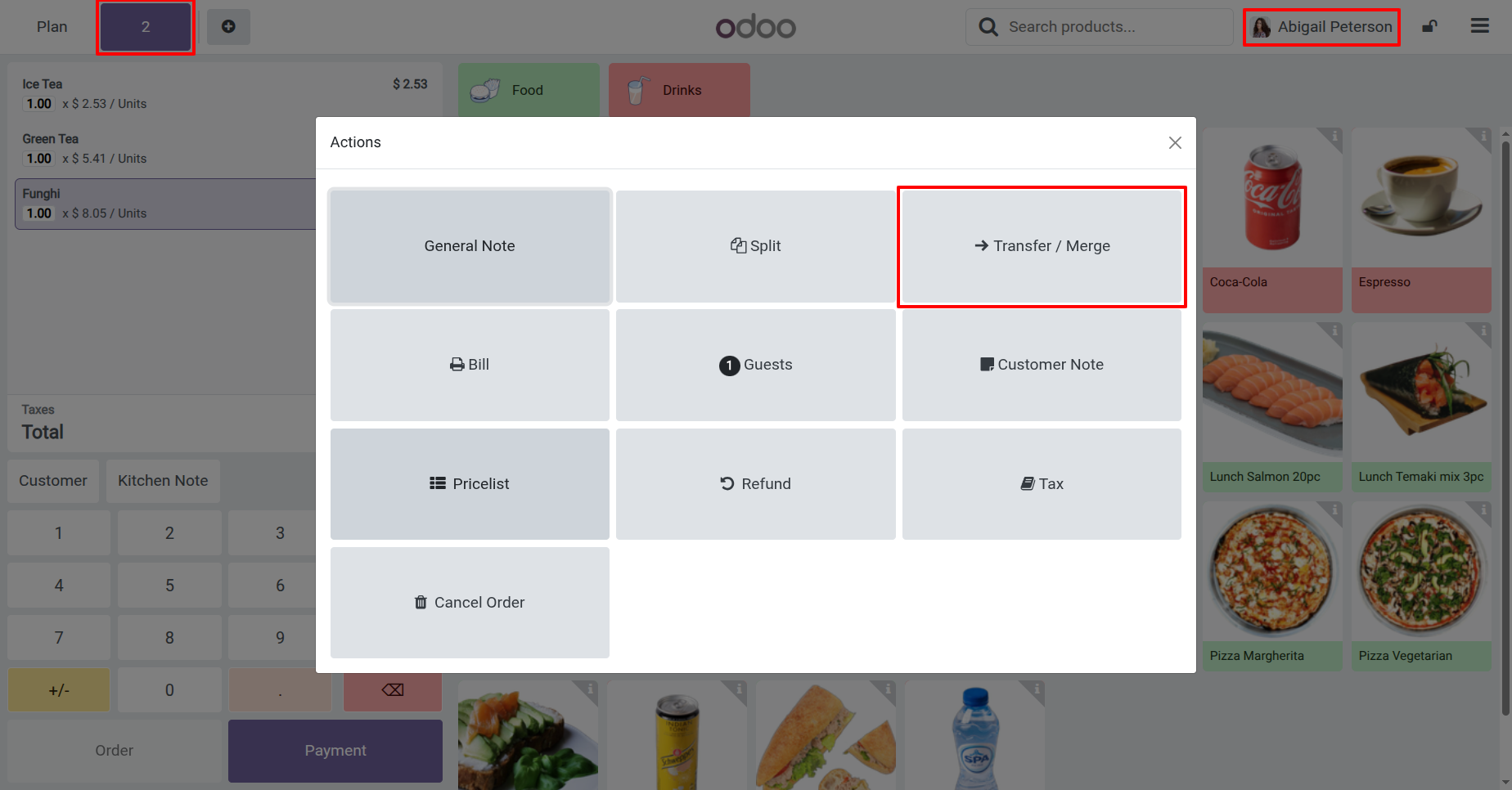This screenshot has height=790, width=1512.
Task: Click info icon on Pizza Margherita
Action: [1334, 509]
